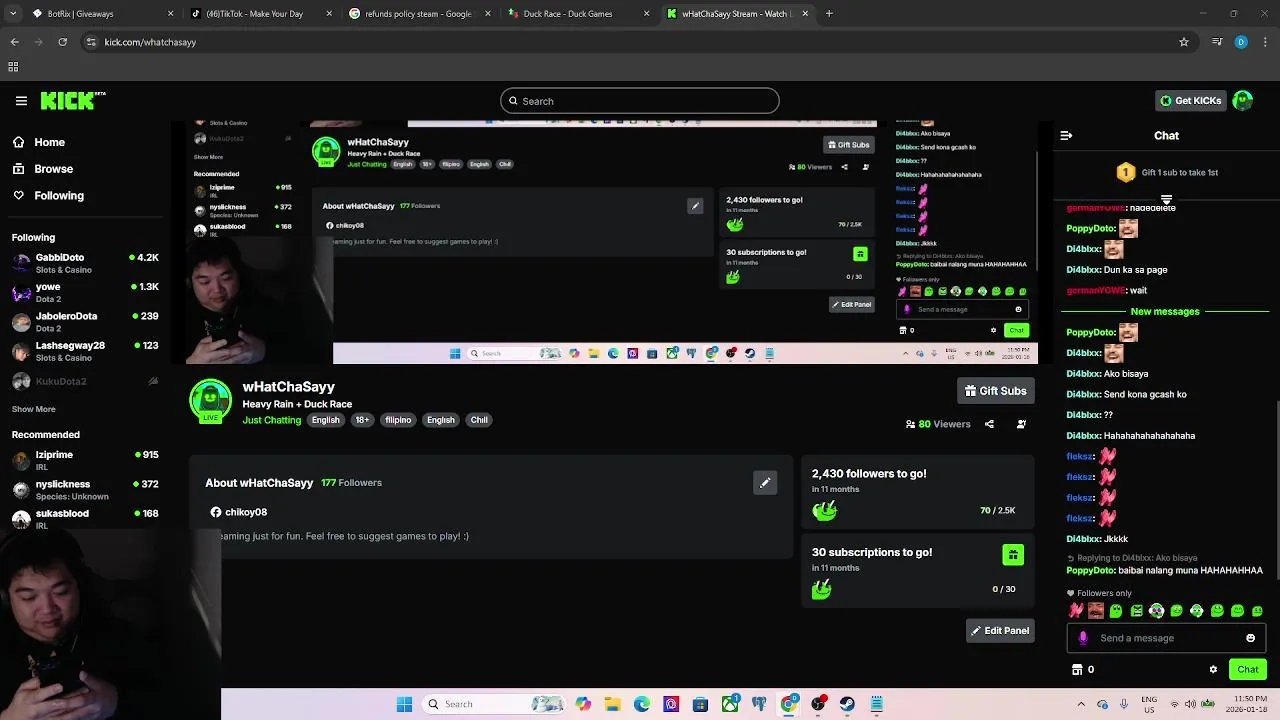Switch to refunds policy steam Google tab

[418, 14]
